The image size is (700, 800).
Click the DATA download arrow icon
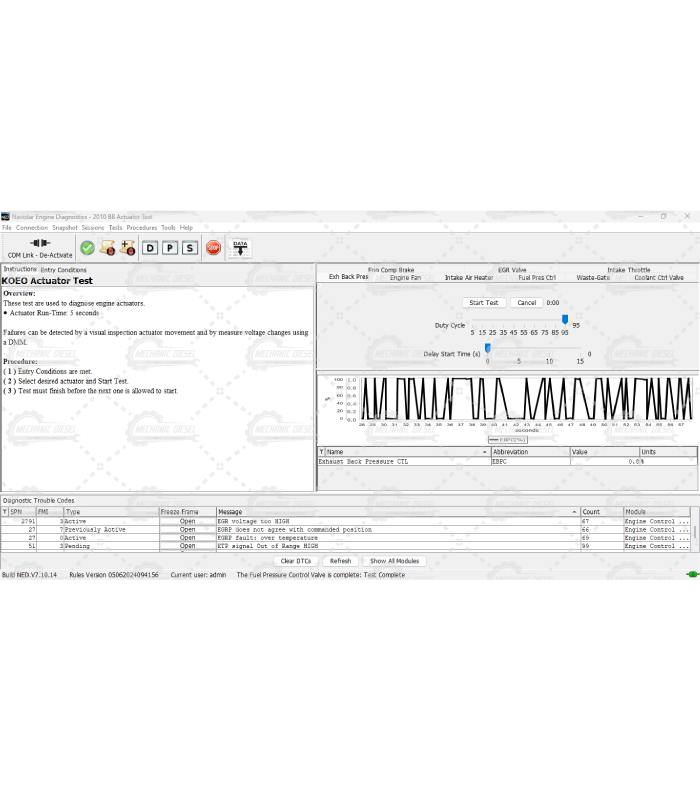[240, 248]
